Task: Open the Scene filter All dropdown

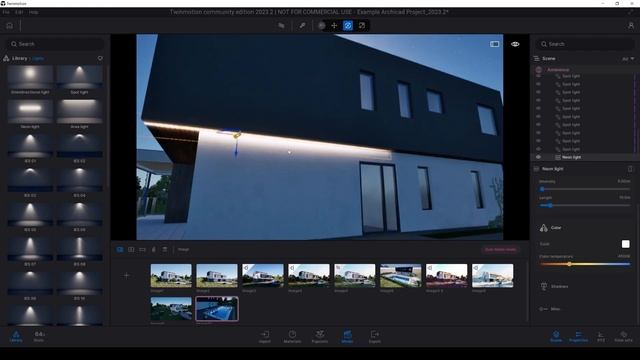Action: pyautogui.click(x=628, y=59)
